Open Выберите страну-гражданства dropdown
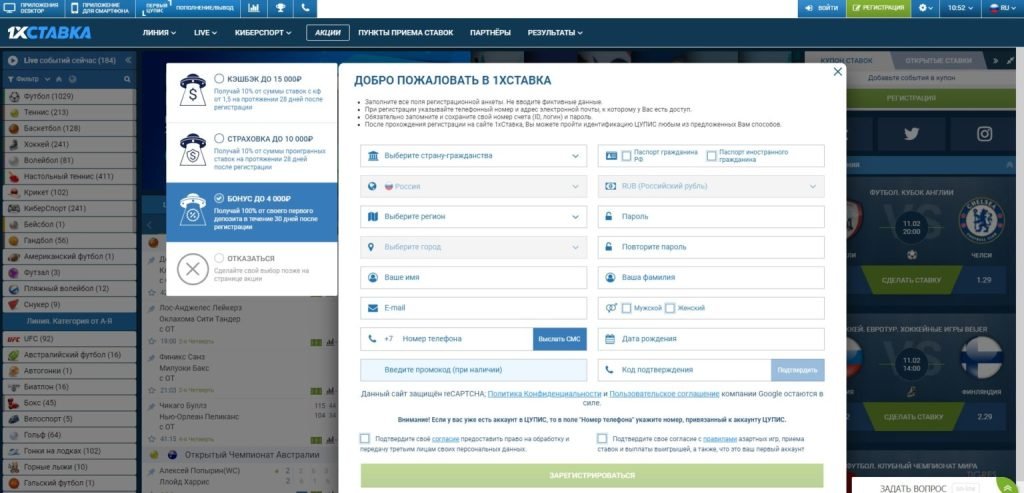This screenshot has height=493, width=1024. (473, 155)
